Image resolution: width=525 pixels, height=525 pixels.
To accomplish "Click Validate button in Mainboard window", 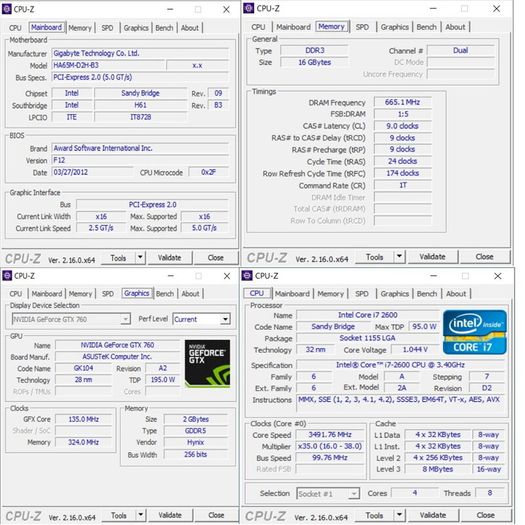I will point(170,257).
